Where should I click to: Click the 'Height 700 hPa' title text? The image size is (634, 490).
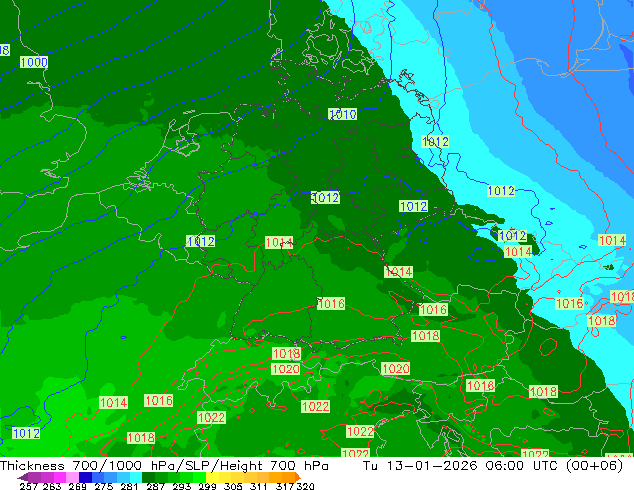(x=274, y=466)
